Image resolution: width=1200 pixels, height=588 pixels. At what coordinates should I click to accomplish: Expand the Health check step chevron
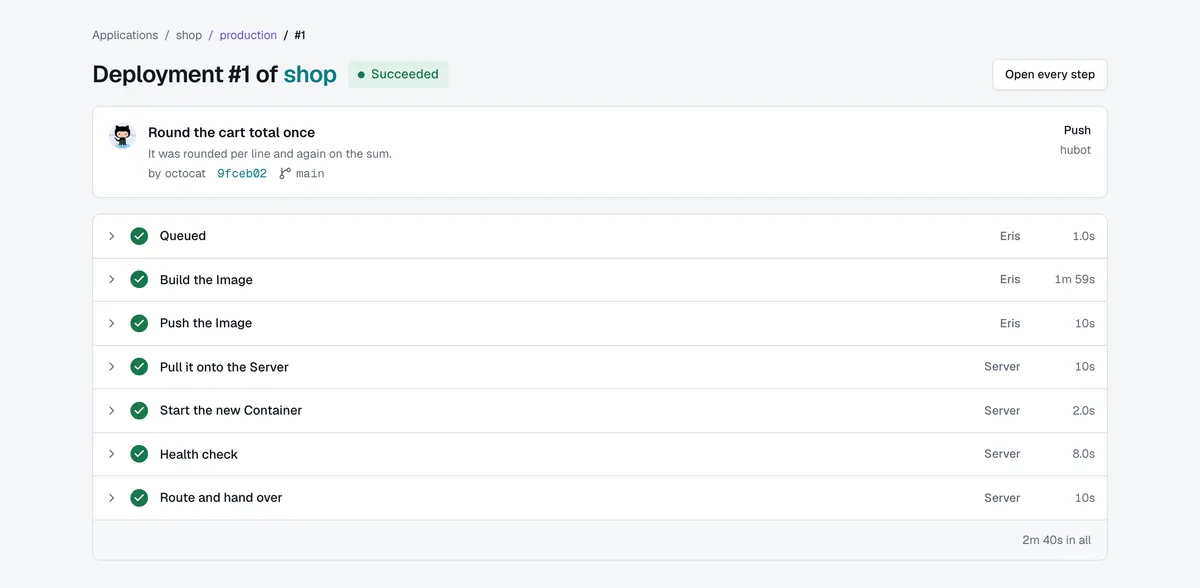click(112, 454)
